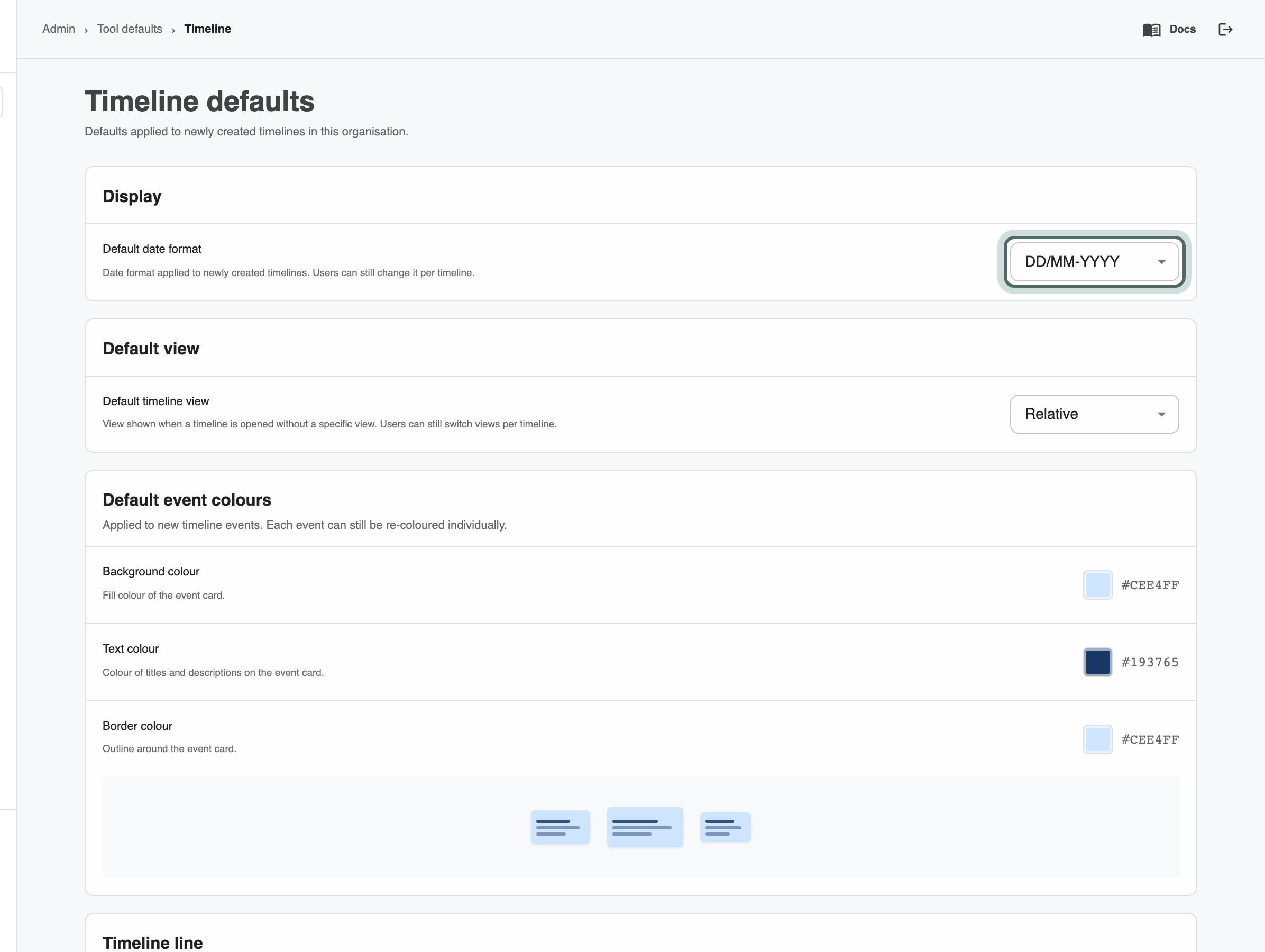Click 'Defaults applied to newly created timelines' subtitle
1265x952 pixels.
click(246, 132)
